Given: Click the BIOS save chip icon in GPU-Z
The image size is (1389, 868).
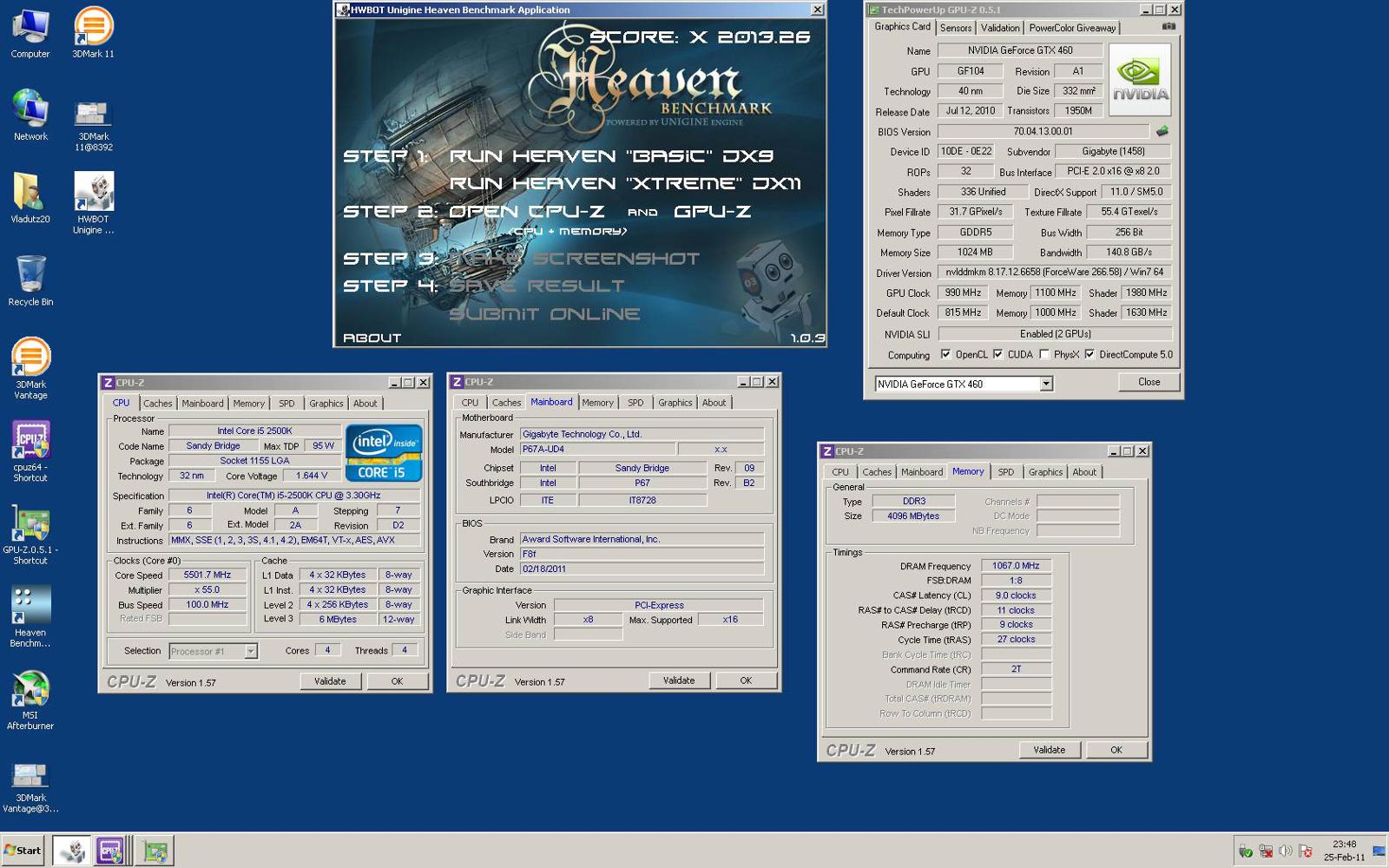Looking at the screenshot, I should pyautogui.click(x=1162, y=132).
